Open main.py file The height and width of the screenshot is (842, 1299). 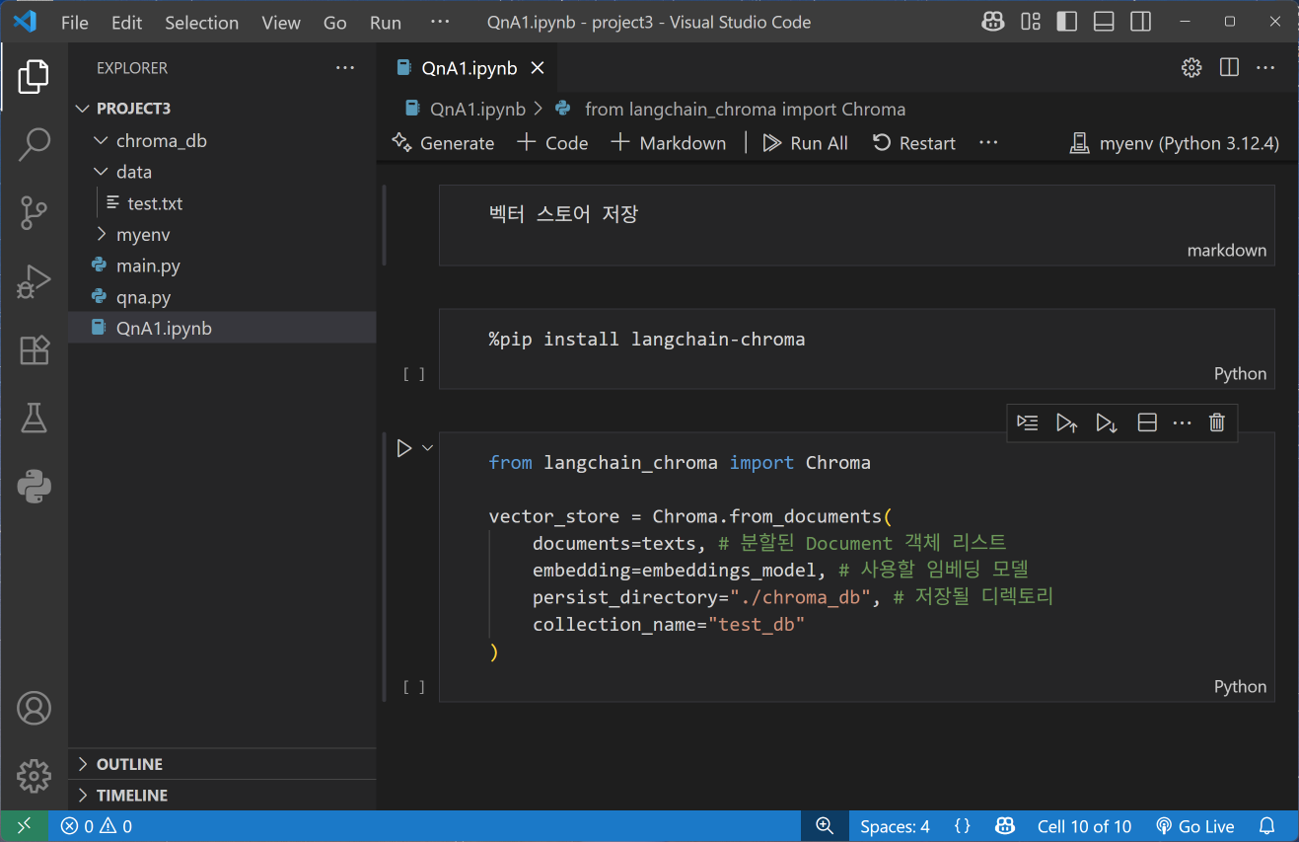[x=222, y=265]
